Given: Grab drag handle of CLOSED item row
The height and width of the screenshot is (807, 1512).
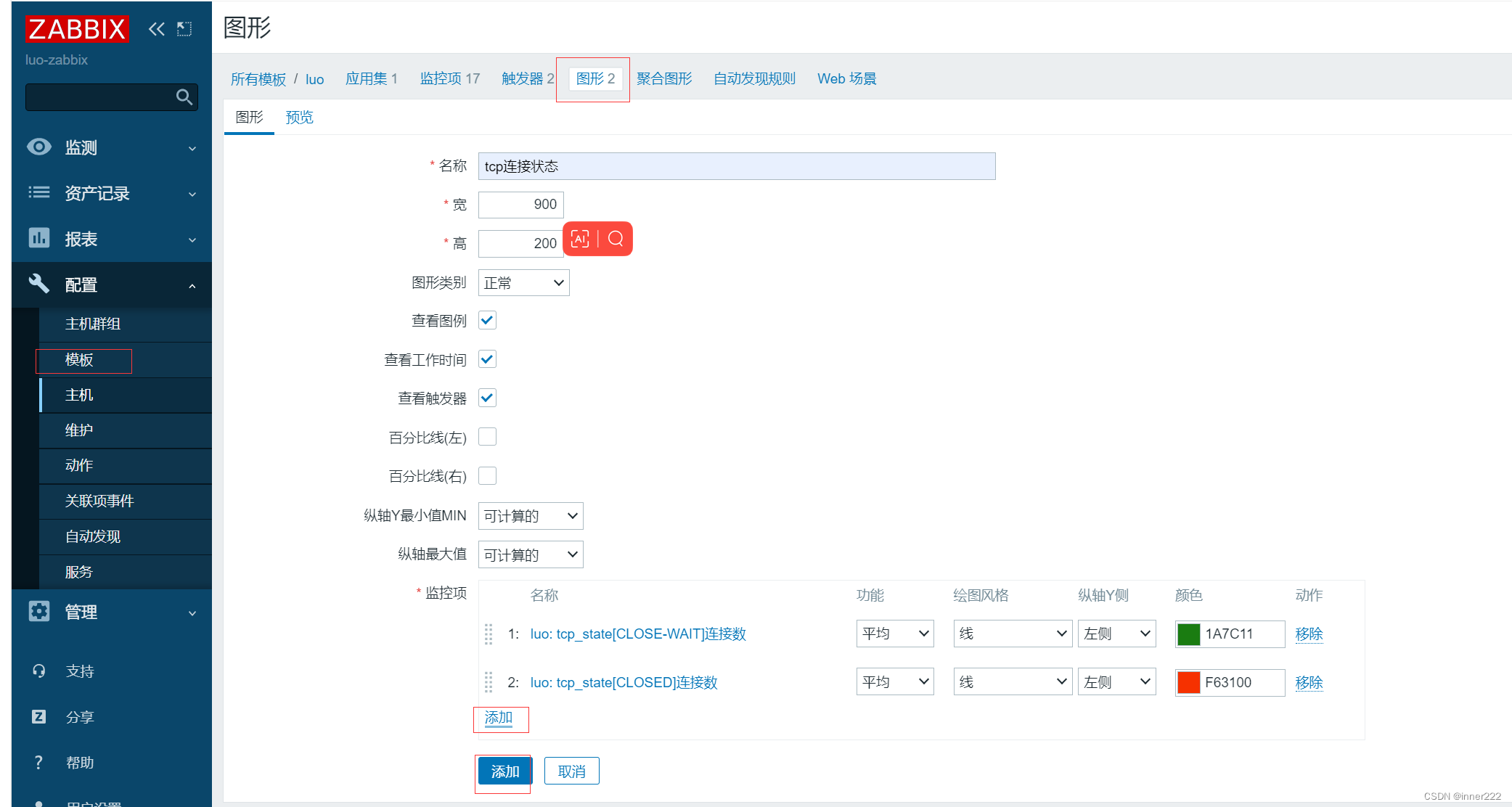Looking at the screenshot, I should click(x=489, y=682).
